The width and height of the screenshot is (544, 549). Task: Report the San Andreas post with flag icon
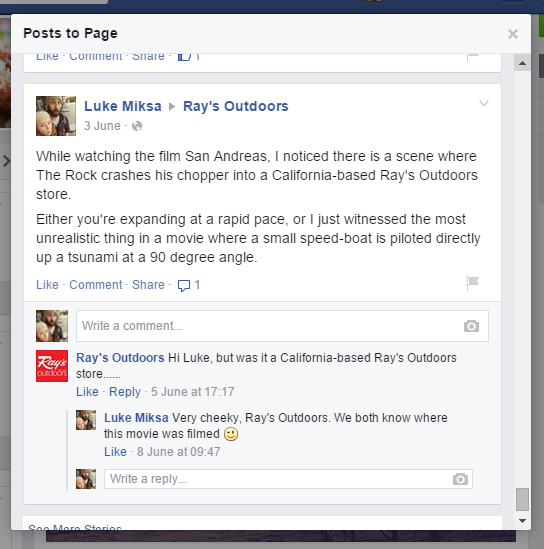pyautogui.click(x=472, y=282)
